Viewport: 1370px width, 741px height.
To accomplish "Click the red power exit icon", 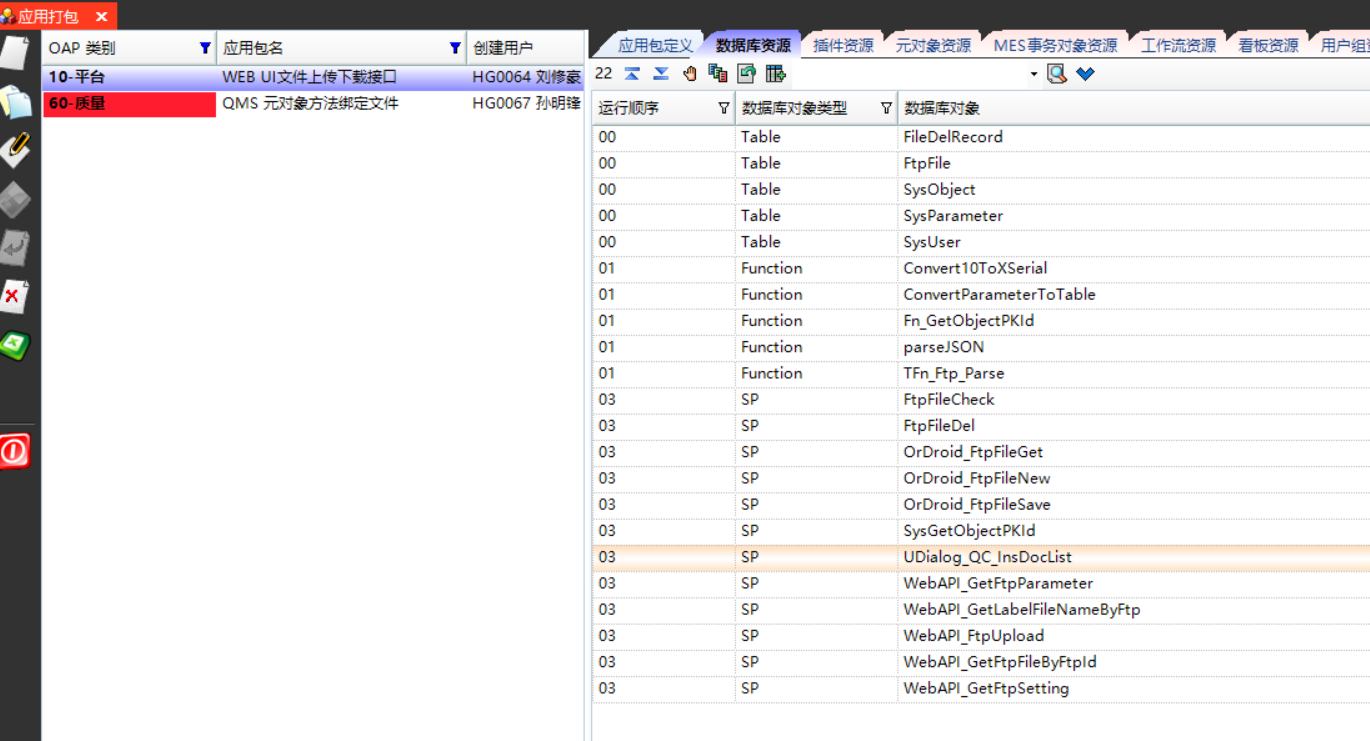I will tap(14, 451).
